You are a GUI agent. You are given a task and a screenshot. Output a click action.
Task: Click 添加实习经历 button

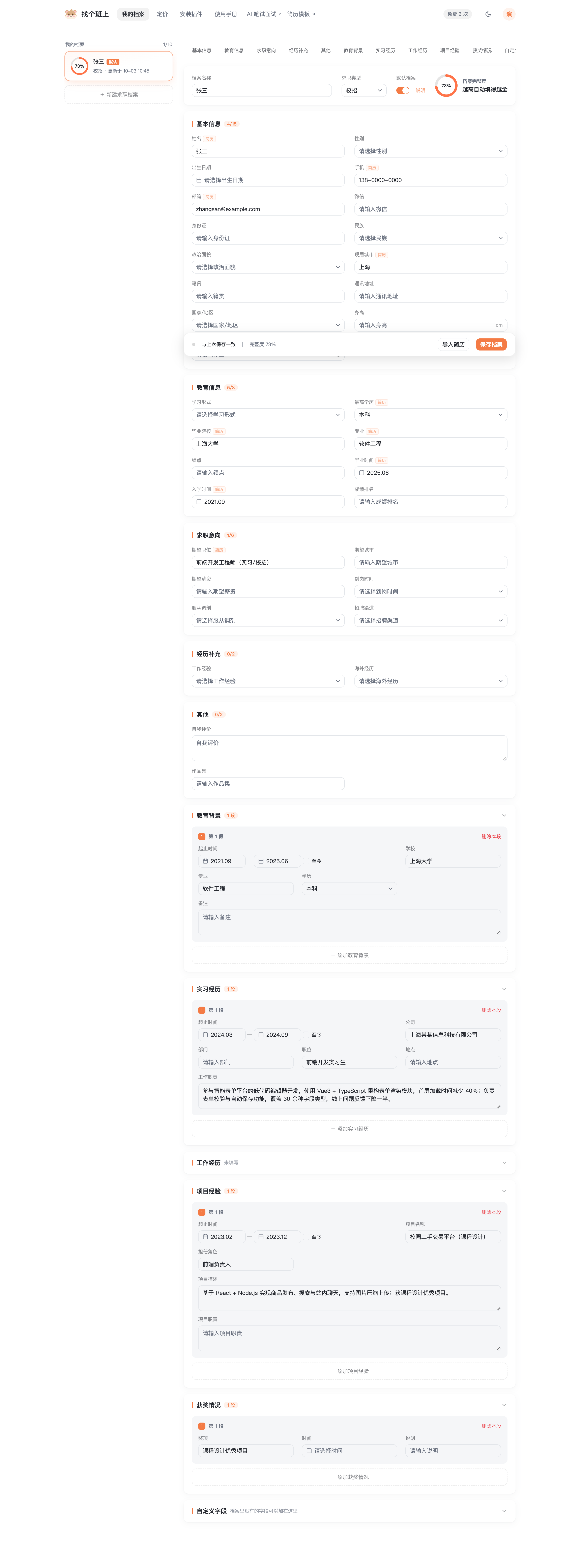[349, 1129]
